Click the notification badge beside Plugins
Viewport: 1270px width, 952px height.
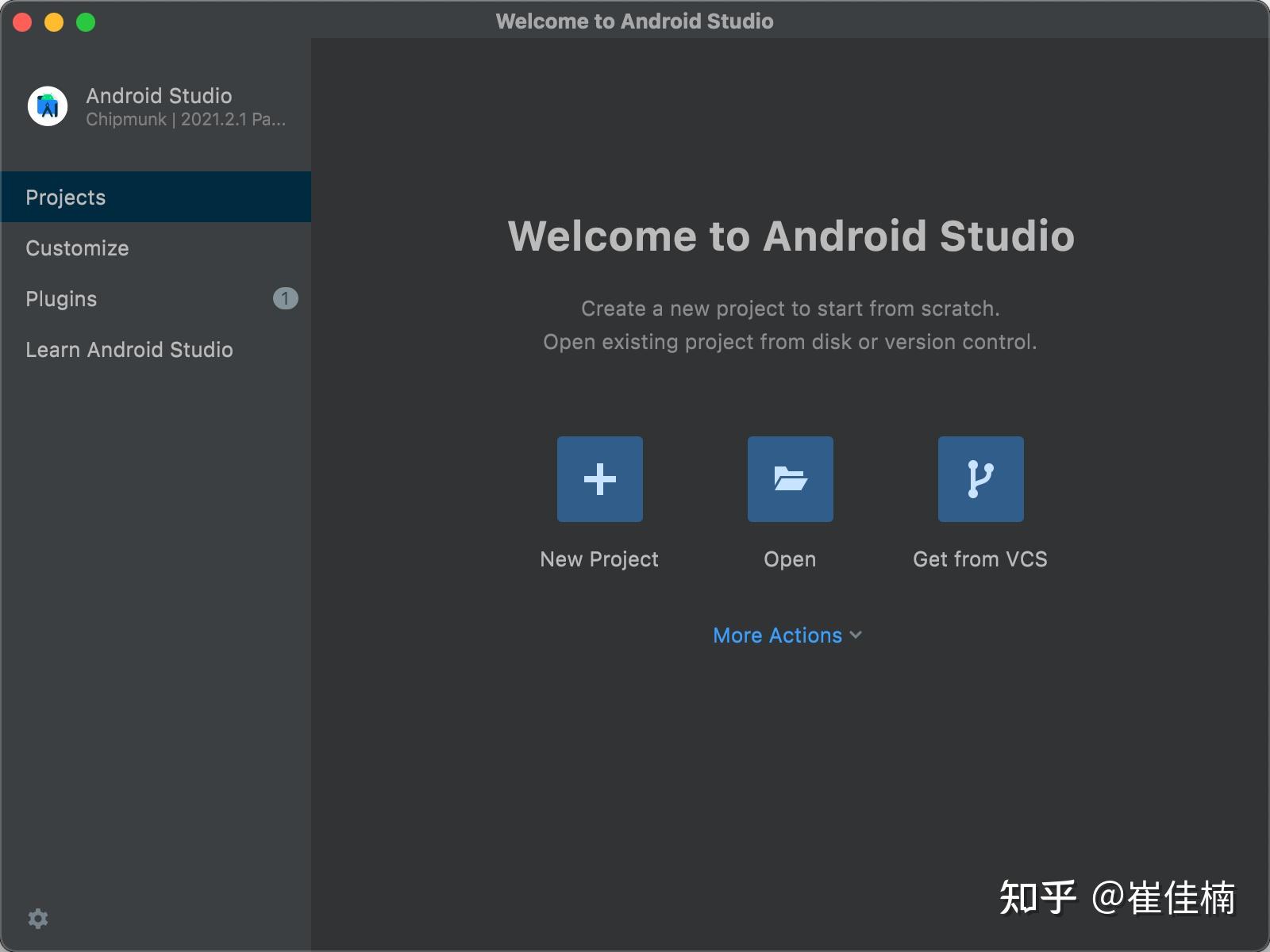[x=286, y=298]
